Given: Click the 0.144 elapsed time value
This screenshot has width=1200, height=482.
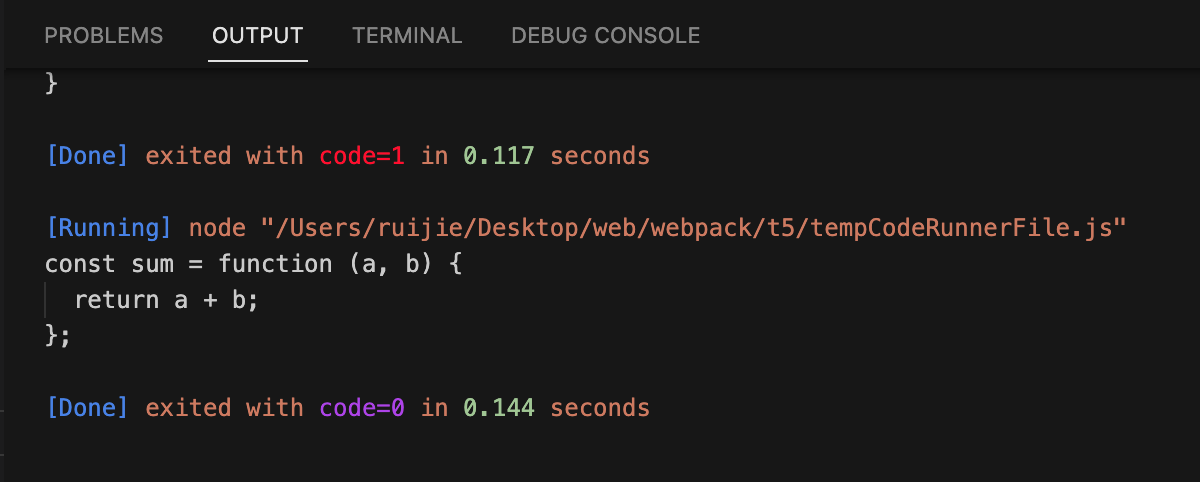Looking at the screenshot, I should click(x=499, y=408).
